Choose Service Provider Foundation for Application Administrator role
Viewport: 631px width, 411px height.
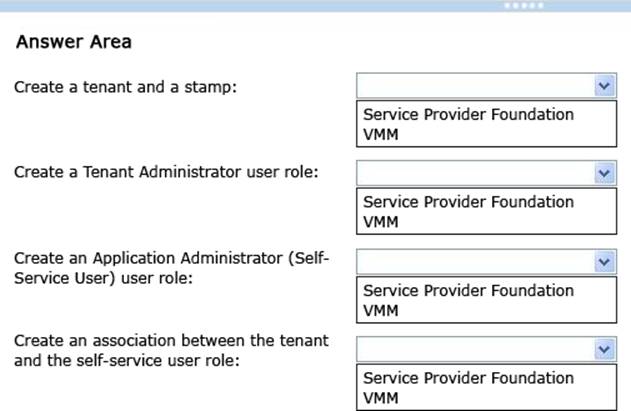[468, 290]
